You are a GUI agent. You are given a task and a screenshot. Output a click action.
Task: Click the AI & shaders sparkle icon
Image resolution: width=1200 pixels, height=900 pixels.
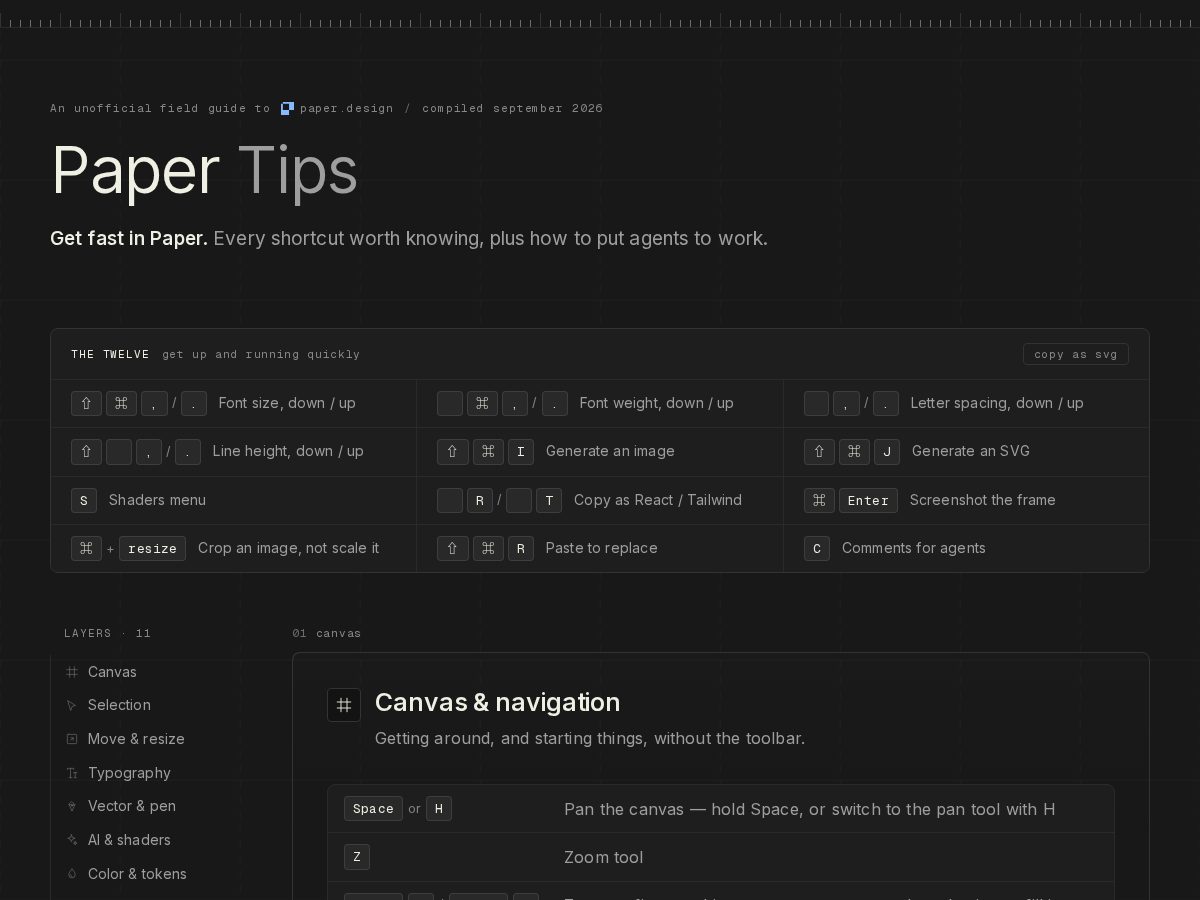pyautogui.click(x=72, y=840)
